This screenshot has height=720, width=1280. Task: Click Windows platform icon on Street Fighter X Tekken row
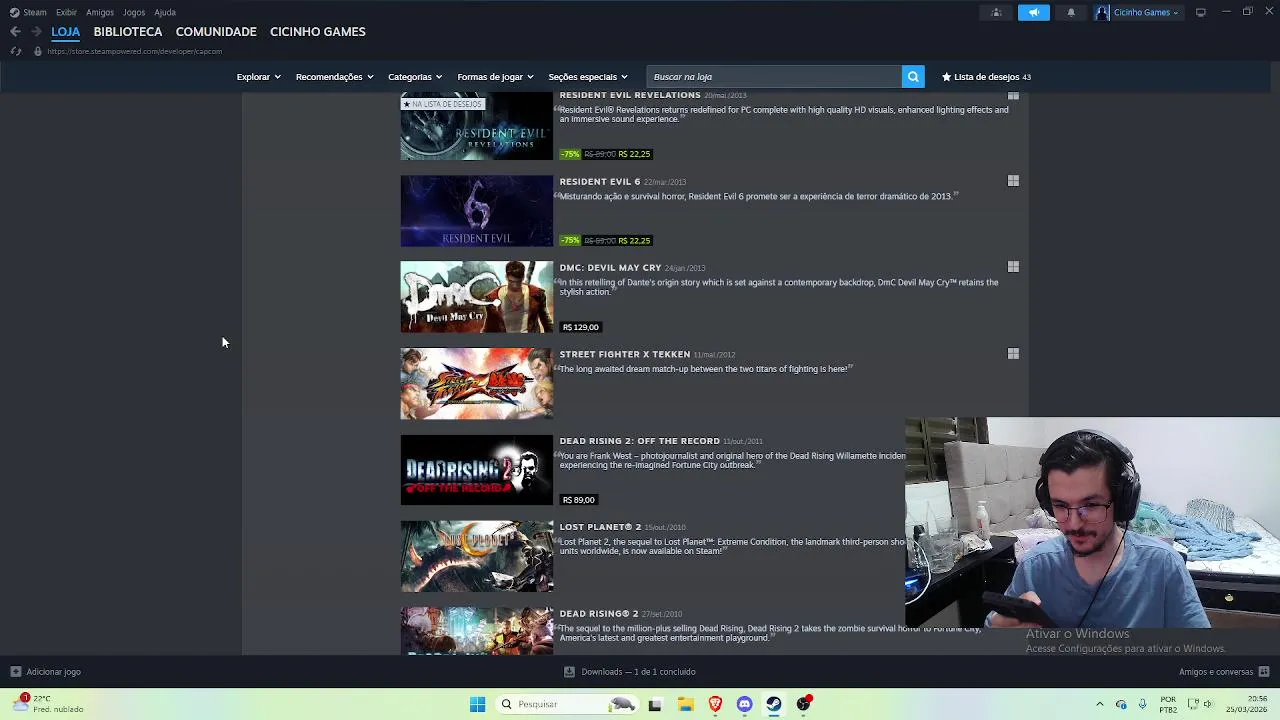(1013, 354)
